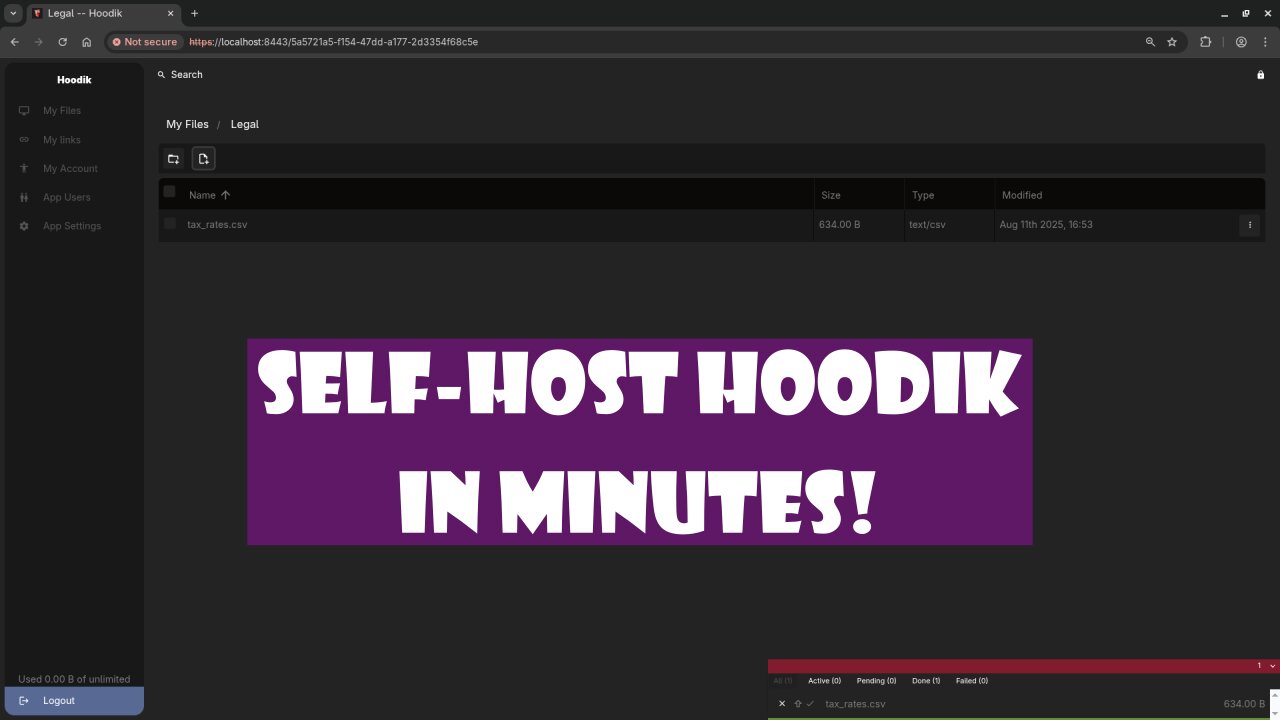Click the App Users people icon

24,198
